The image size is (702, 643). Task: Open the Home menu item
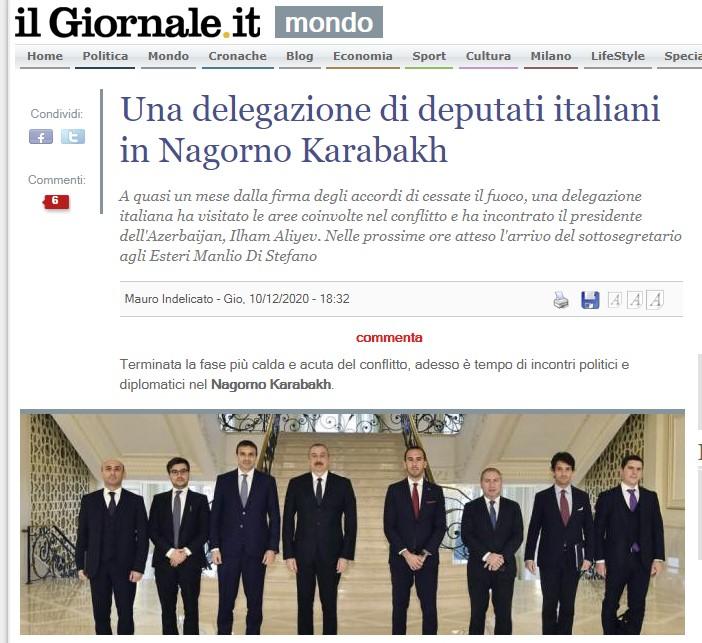tap(45, 56)
